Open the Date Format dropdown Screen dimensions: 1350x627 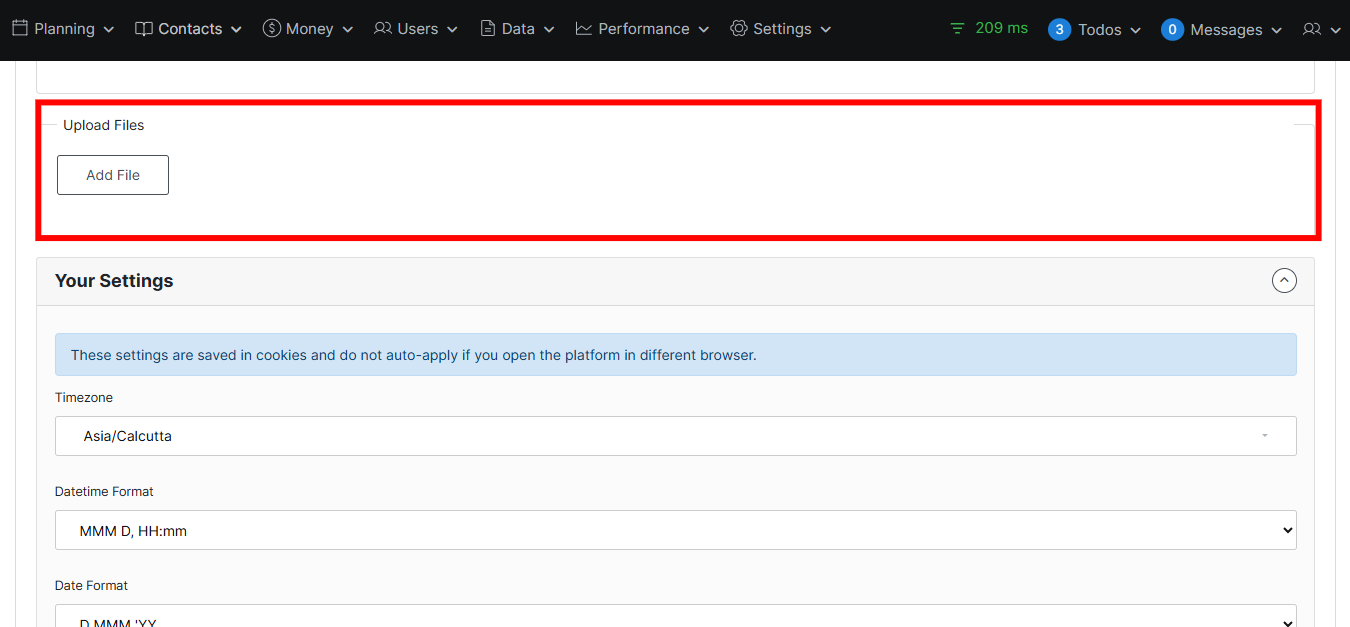pyautogui.click(x=675, y=618)
